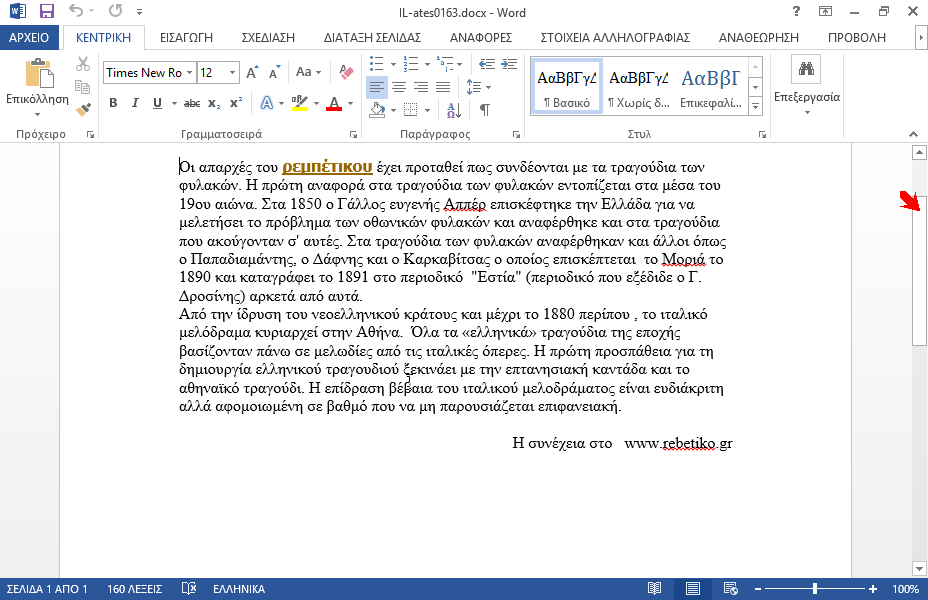The image size is (928, 600).
Task: Cut selection with the scissors icon
Action: point(83,64)
